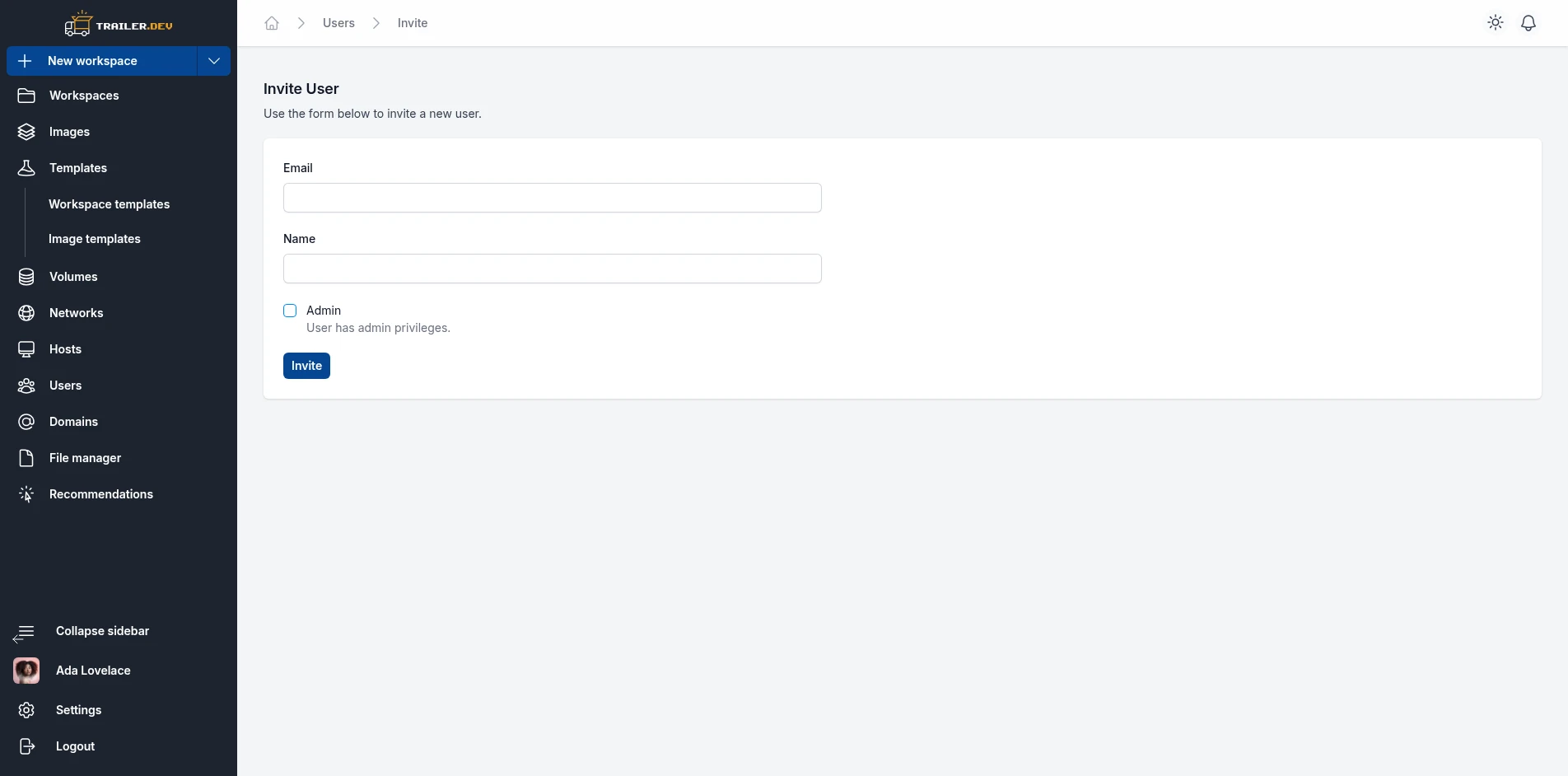The width and height of the screenshot is (1568, 776).
Task: Open Workspaces in the sidebar
Action: 84,96
